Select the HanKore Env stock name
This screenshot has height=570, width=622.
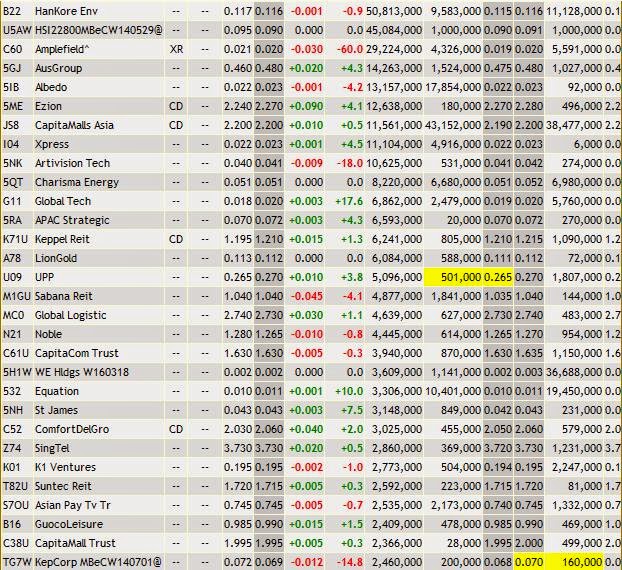tap(66, 11)
